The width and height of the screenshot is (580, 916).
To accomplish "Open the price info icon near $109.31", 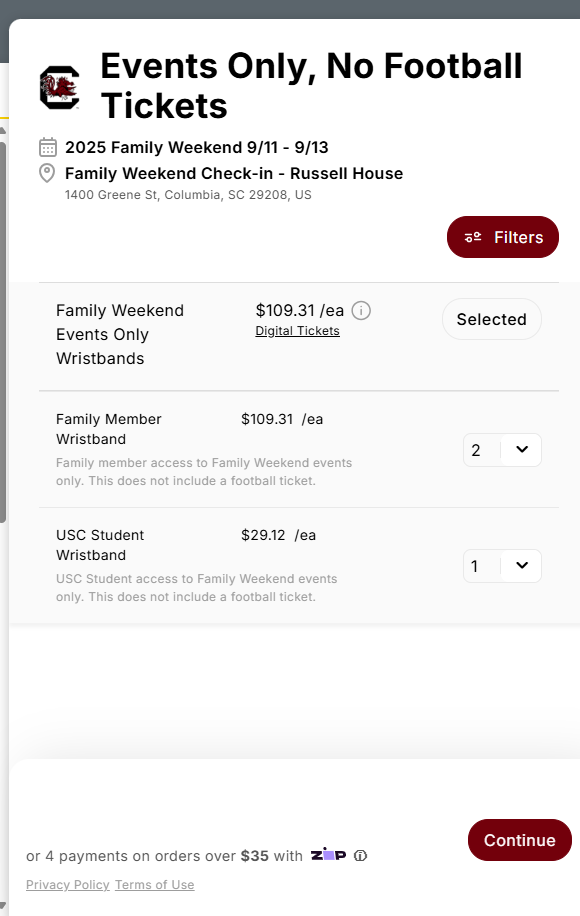I will click(361, 311).
